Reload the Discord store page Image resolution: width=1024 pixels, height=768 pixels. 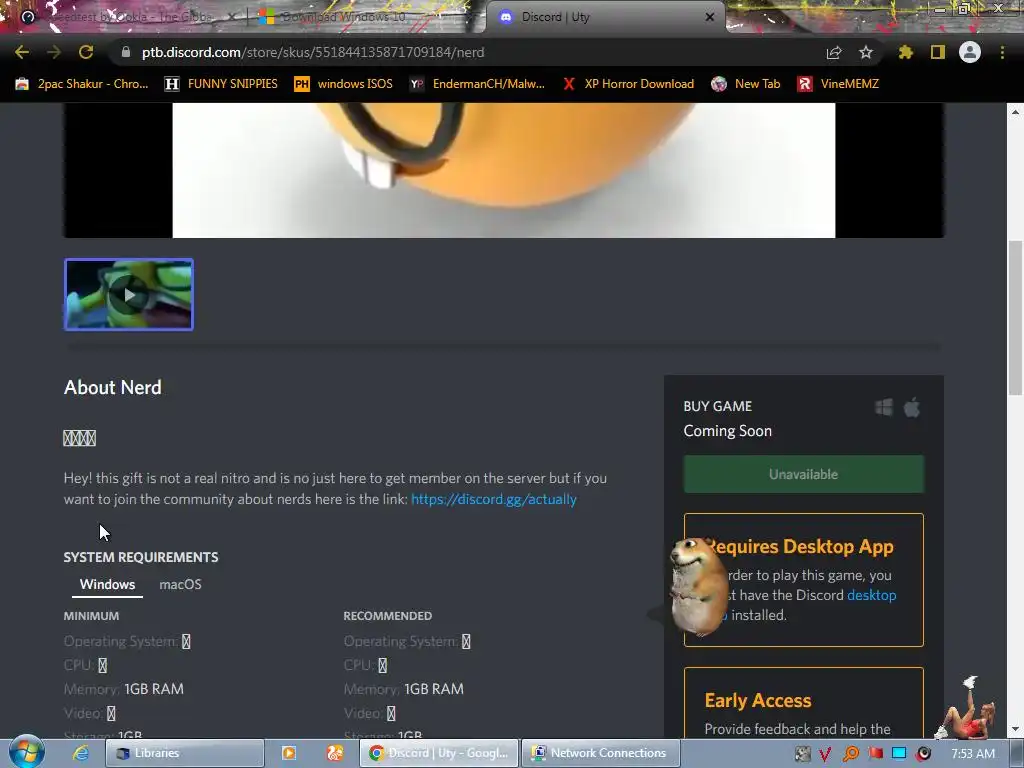click(86, 52)
